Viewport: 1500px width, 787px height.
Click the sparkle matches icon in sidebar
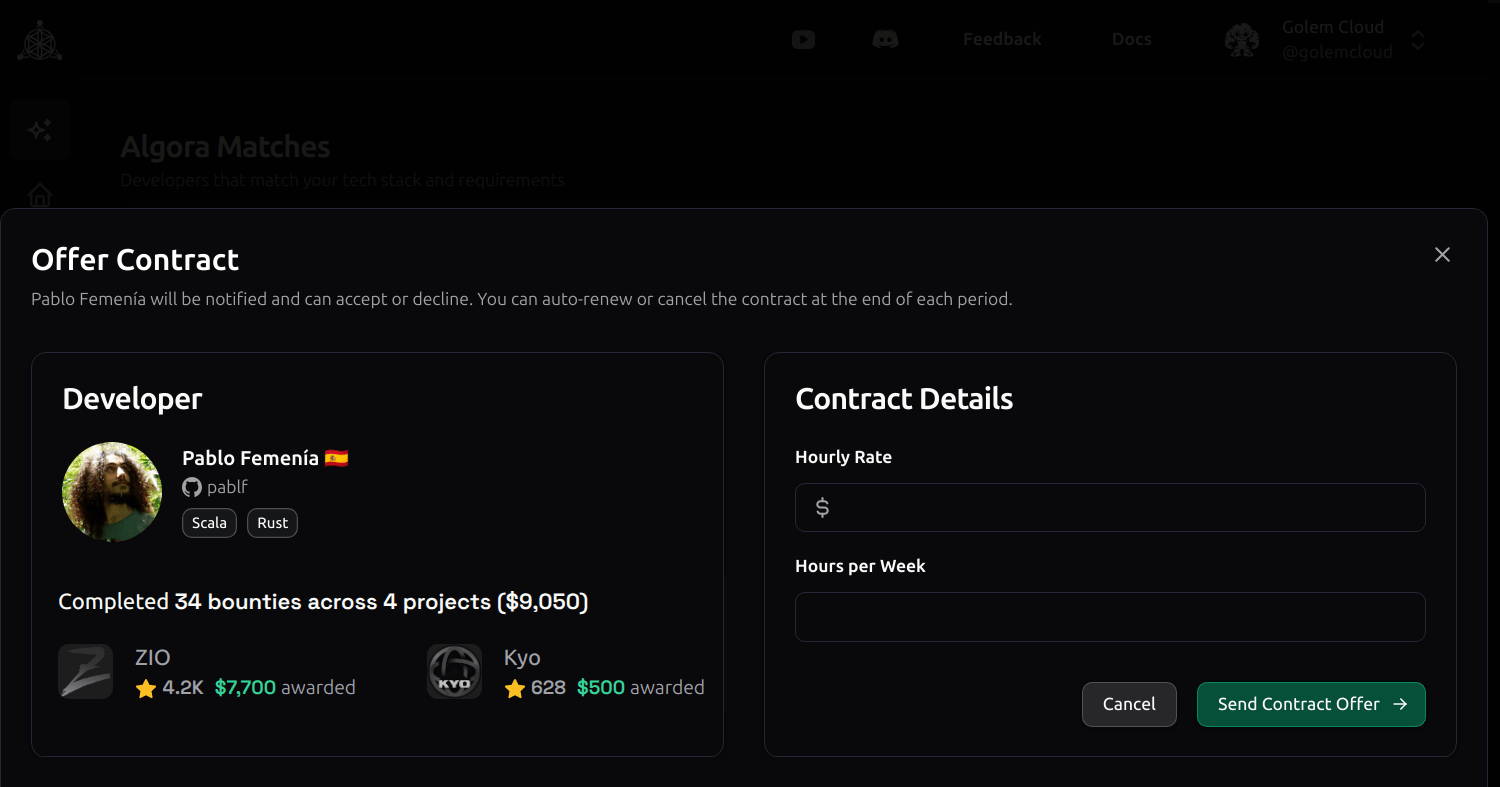tap(40, 130)
